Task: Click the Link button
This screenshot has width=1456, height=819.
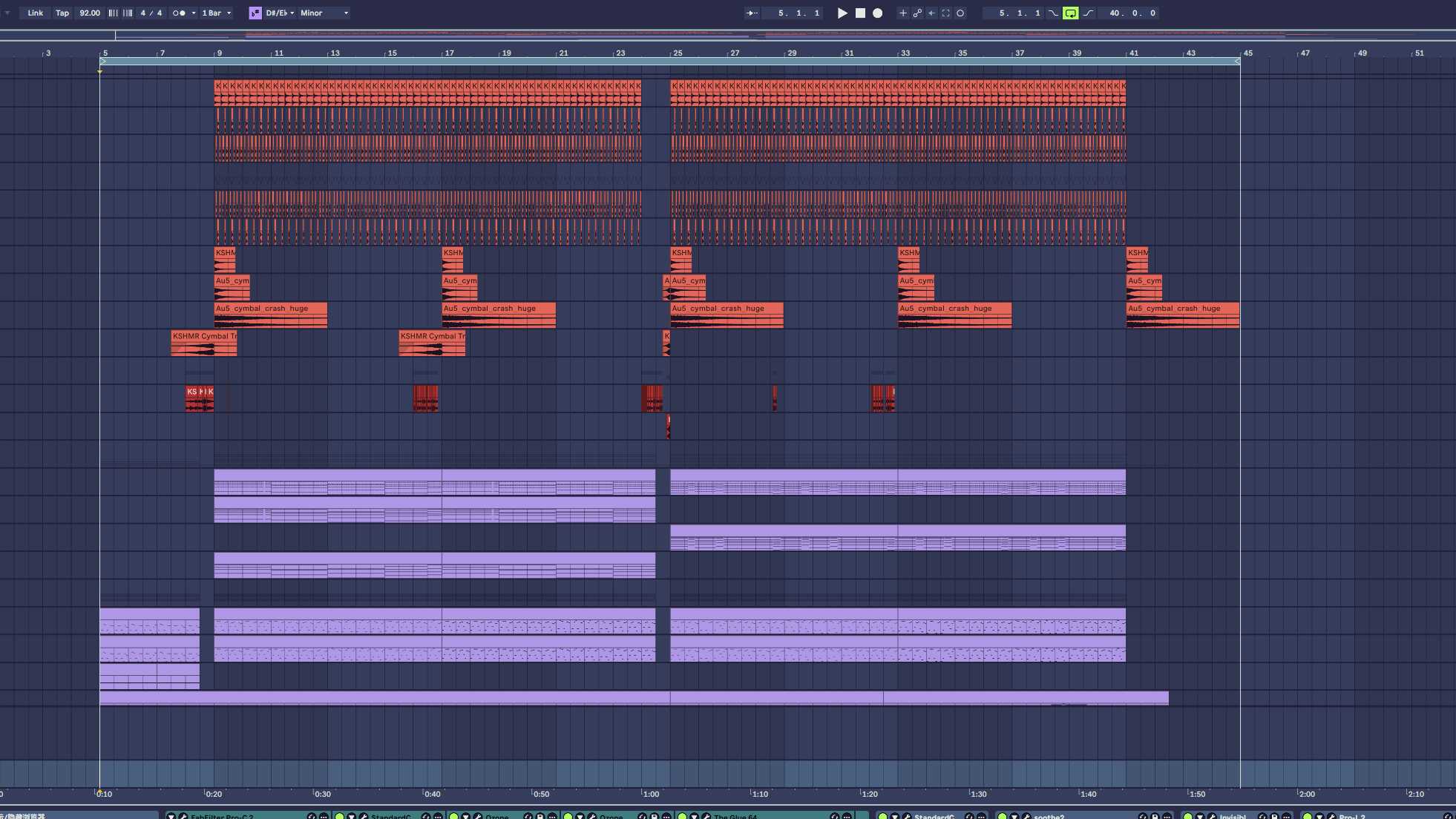Action: 35,13
